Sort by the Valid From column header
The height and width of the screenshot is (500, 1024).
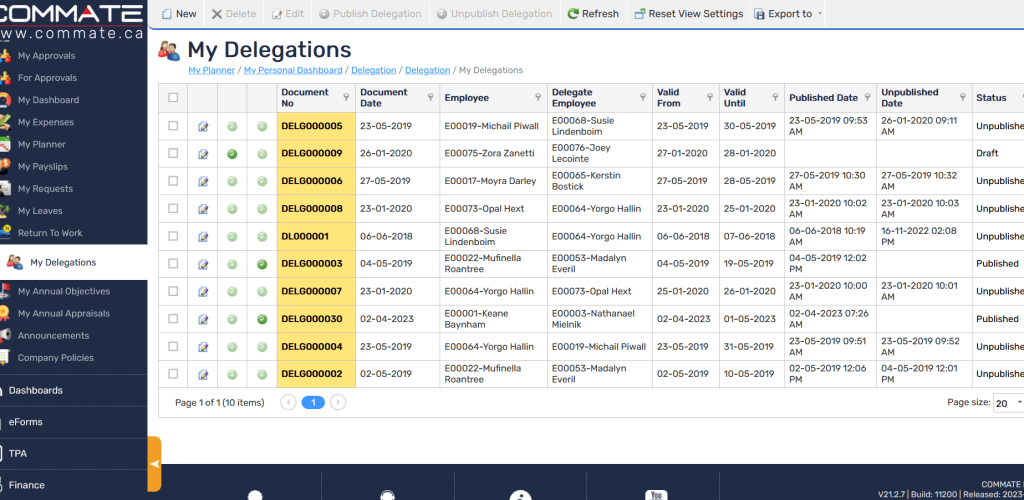(x=669, y=97)
